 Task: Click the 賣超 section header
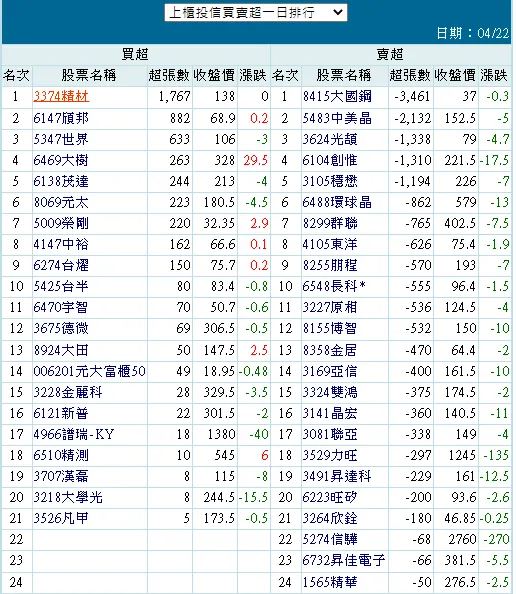coord(390,54)
